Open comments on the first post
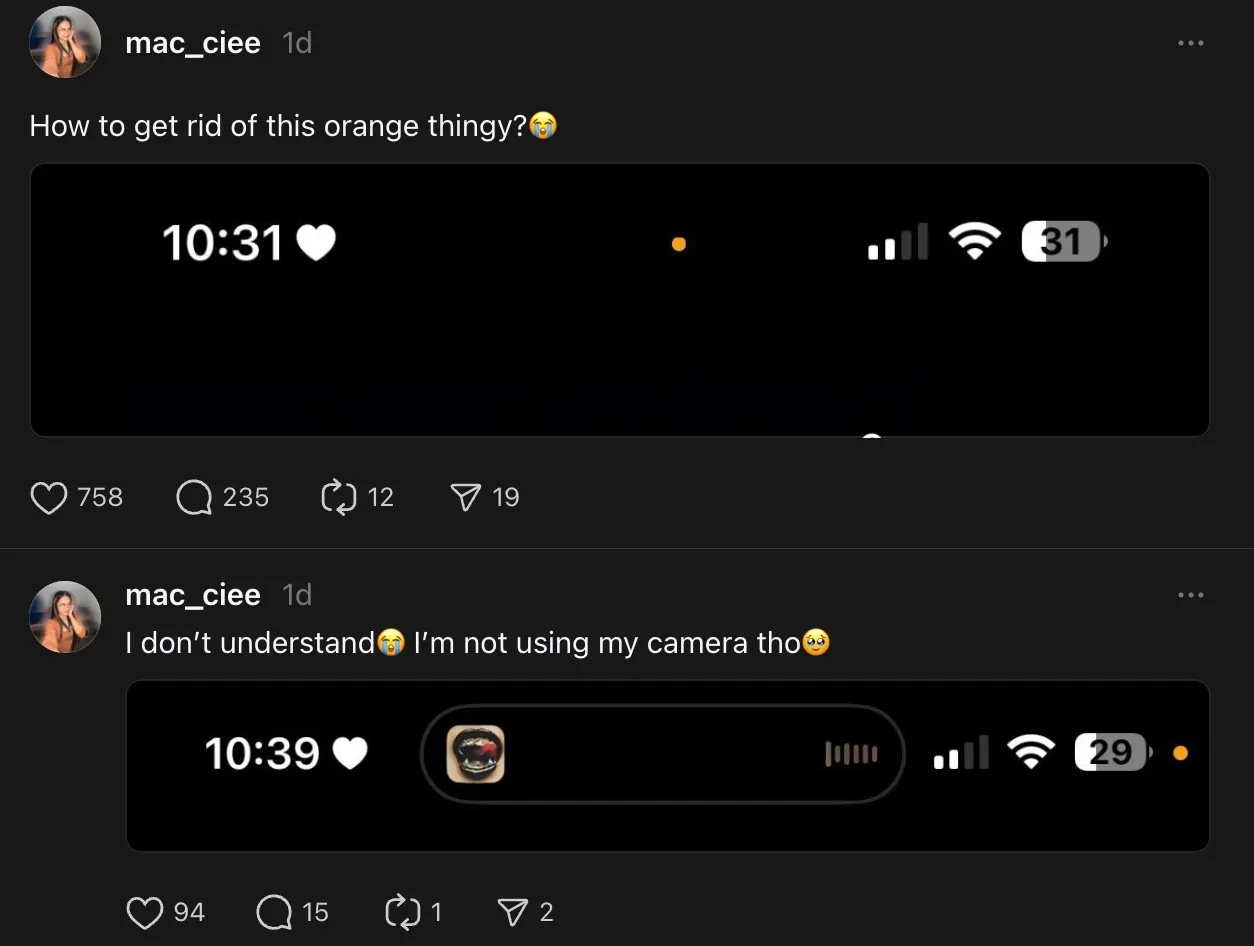The width and height of the screenshot is (1254, 946). click(x=194, y=497)
